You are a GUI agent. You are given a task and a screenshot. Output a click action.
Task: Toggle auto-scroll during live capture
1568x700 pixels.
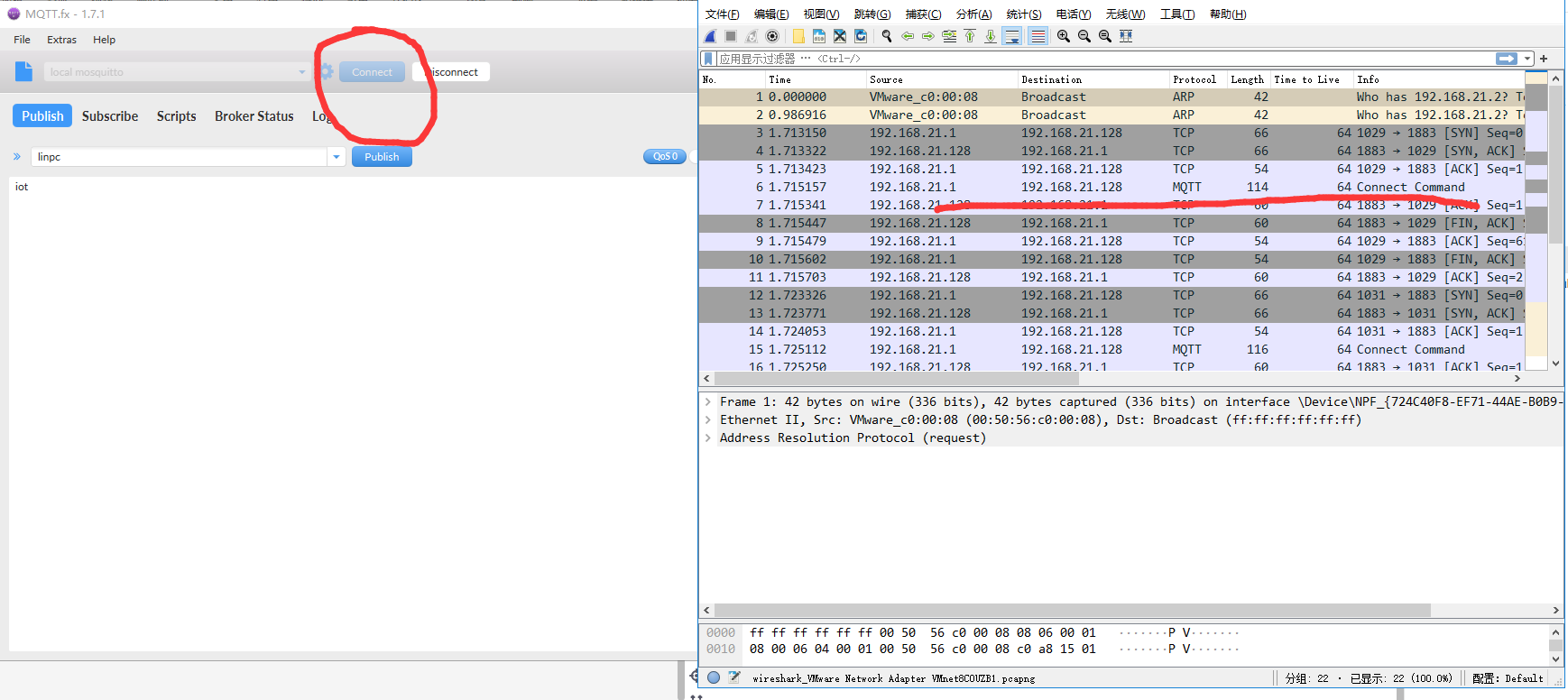[x=1012, y=36]
